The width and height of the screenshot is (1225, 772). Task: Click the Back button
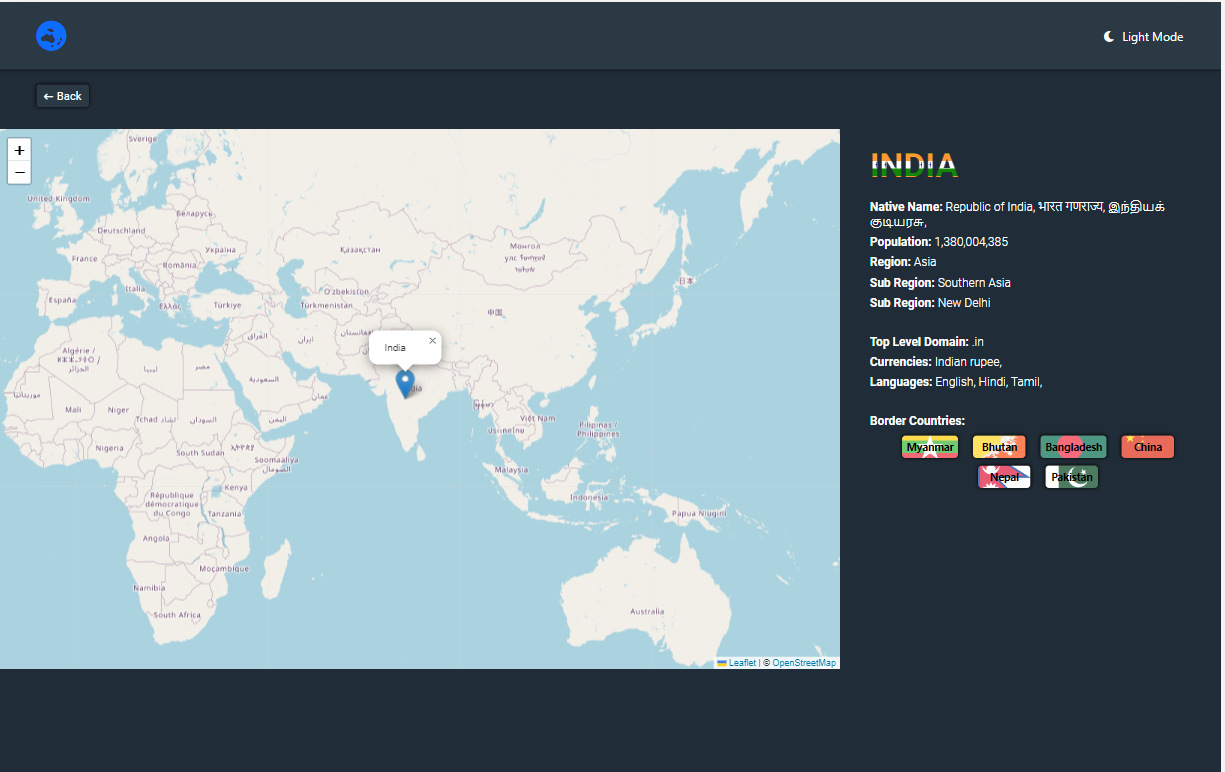click(x=62, y=95)
